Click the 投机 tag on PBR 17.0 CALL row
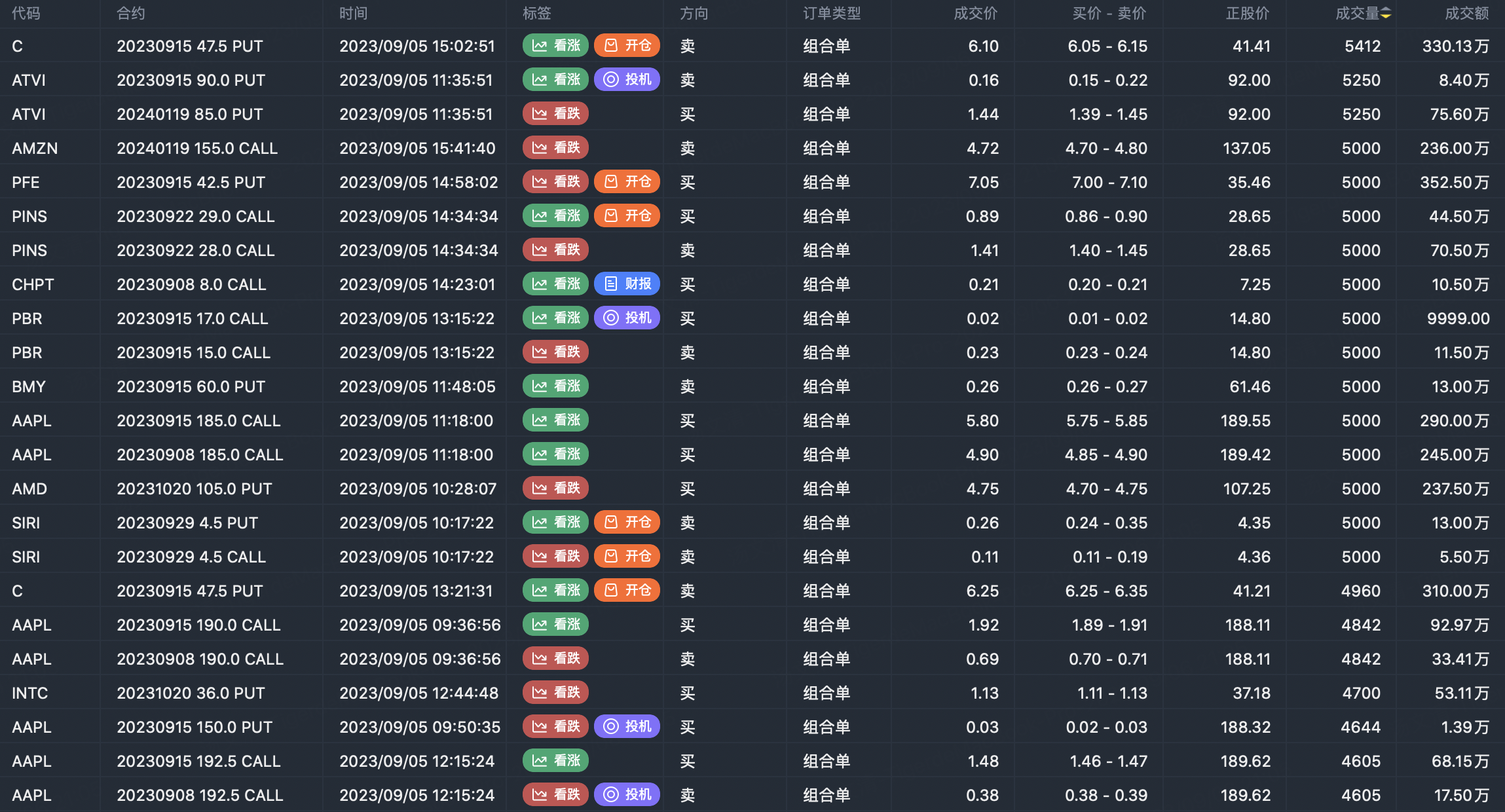1505x812 pixels. (x=627, y=318)
